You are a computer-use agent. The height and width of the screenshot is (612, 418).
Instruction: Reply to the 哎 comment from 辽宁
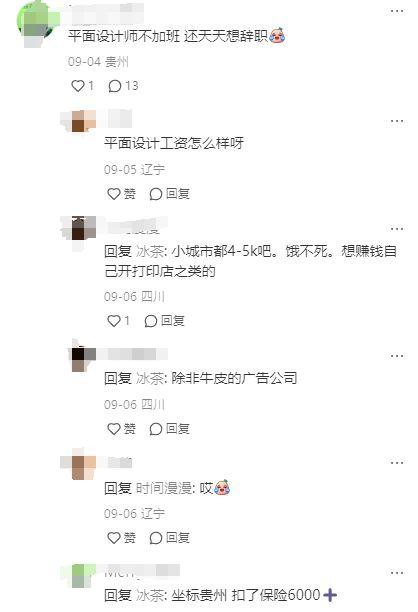[x=169, y=538]
